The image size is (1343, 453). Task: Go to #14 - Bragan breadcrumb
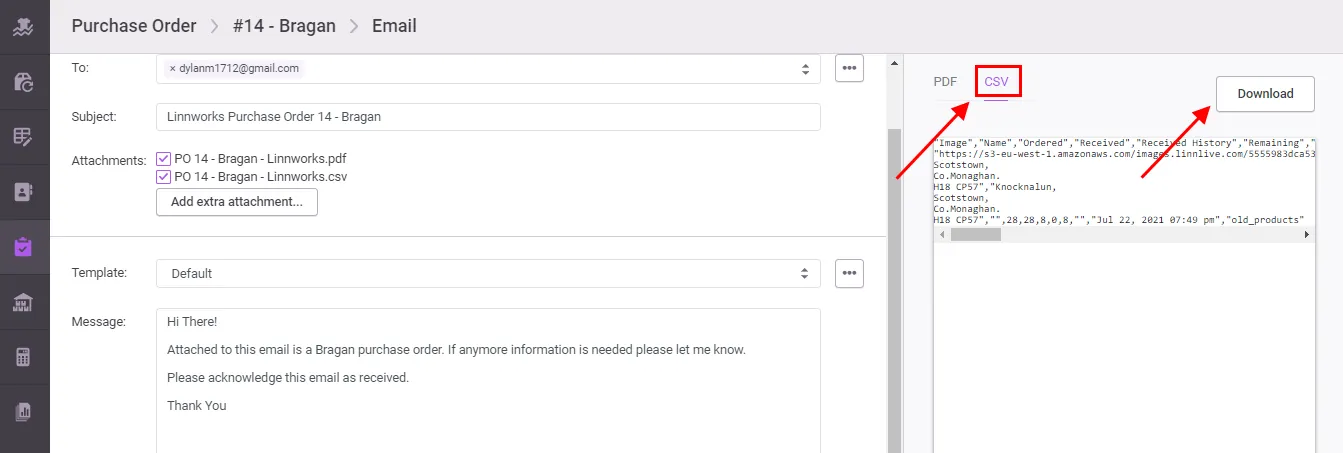click(x=284, y=26)
